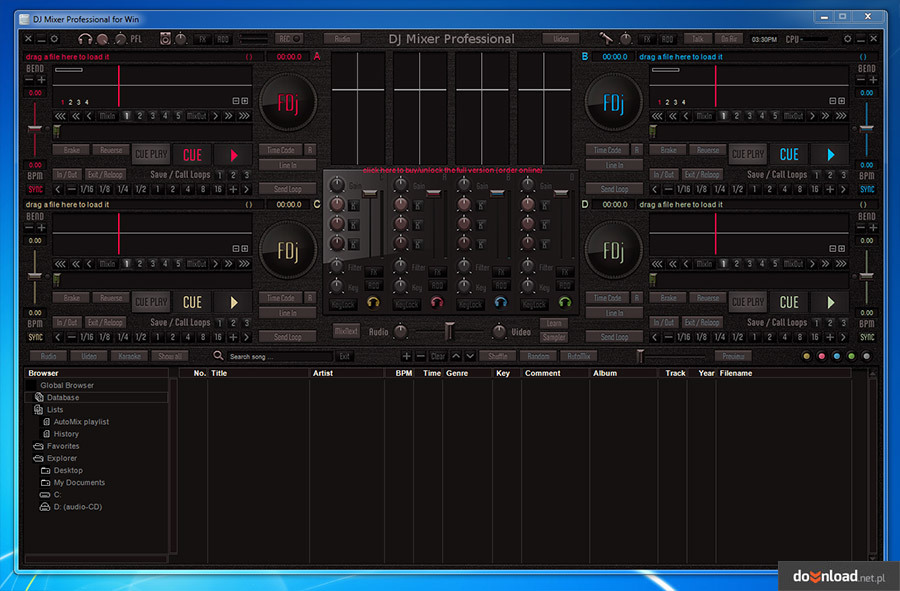The image size is (900, 591).
Task: Click pitch bend plus on deck A
Action: pos(41,80)
